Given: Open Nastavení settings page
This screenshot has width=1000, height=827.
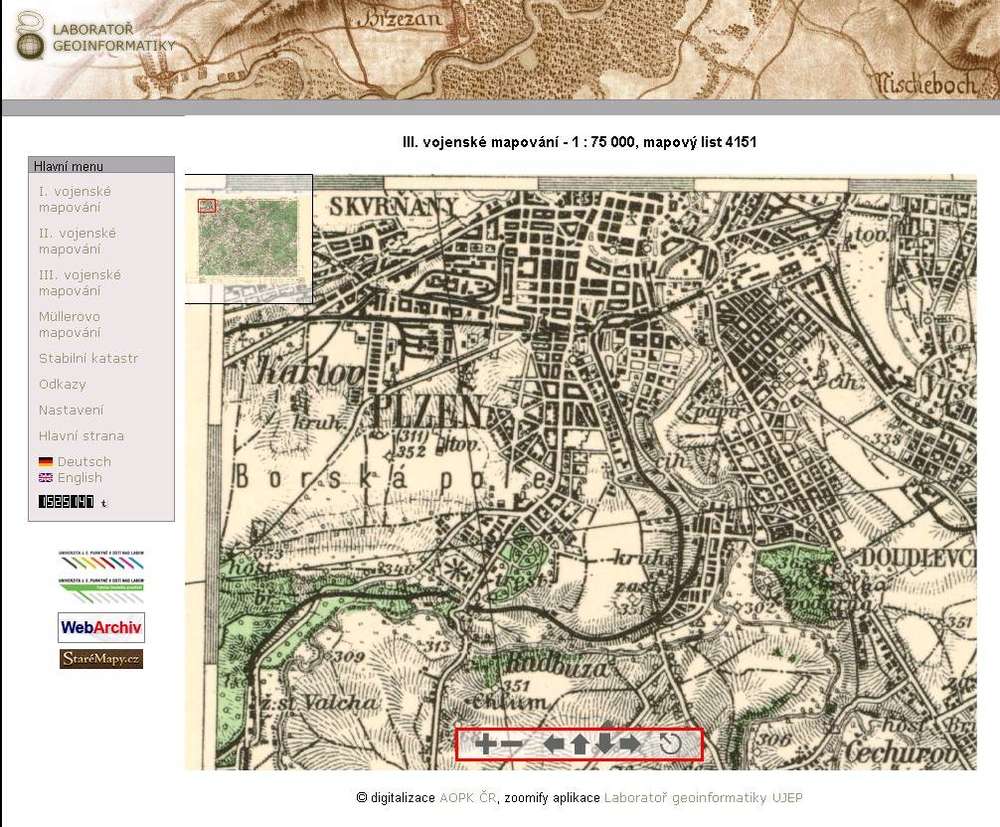Looking at the screenshot, I should coord(70,410).
